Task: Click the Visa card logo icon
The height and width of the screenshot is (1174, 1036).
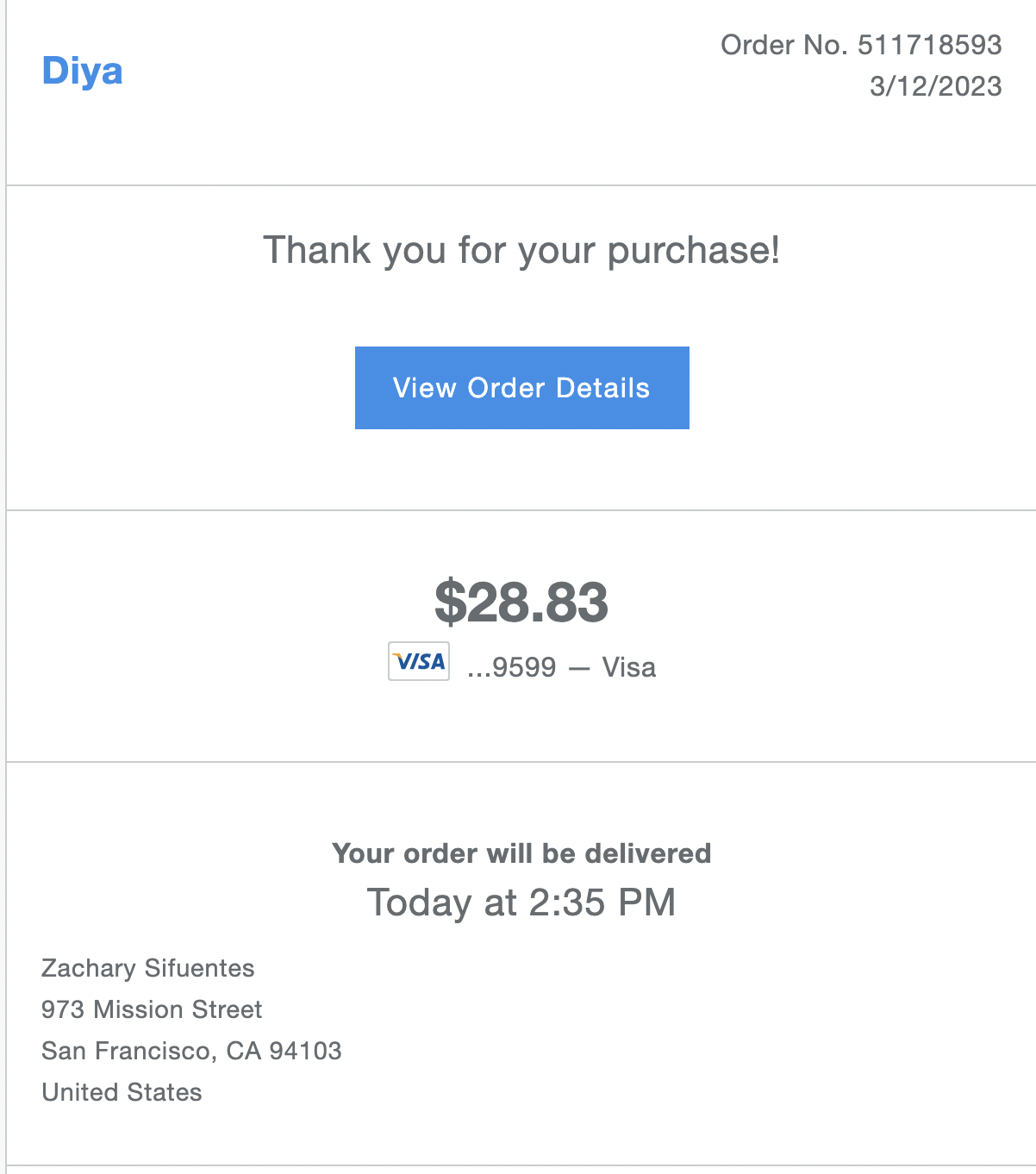Action: pos(419,661)
